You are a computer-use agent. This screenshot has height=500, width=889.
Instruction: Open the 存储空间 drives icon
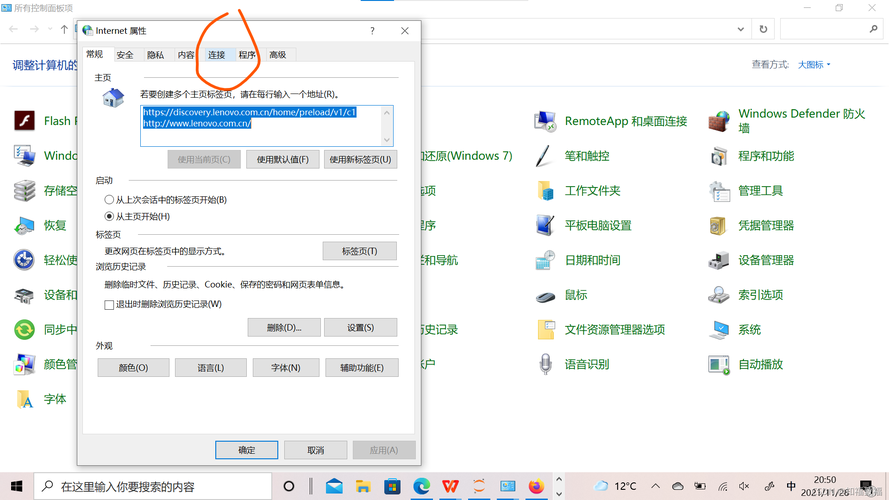pyautogui.click(x=24, y=191)
